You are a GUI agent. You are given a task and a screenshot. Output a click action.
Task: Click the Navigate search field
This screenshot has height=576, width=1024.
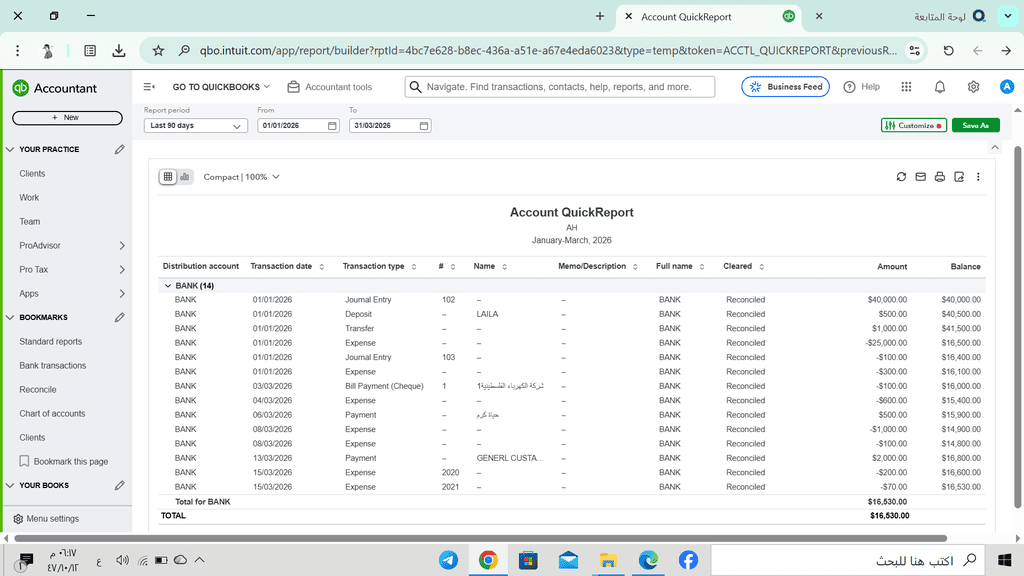tap(560, 87)
